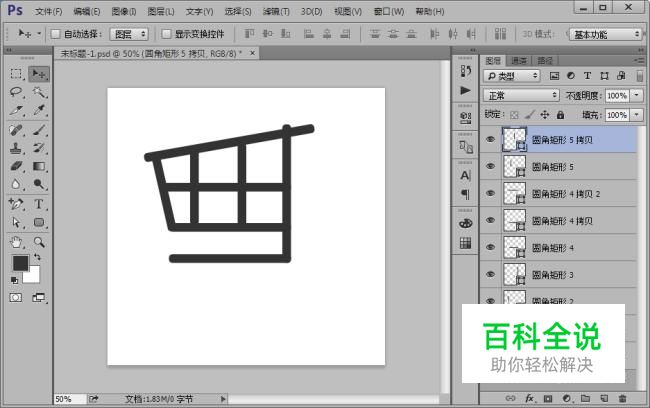The width and height of the screenshot is (650, 408).
Task: Select the Blur tool
Action: [16, 184]
